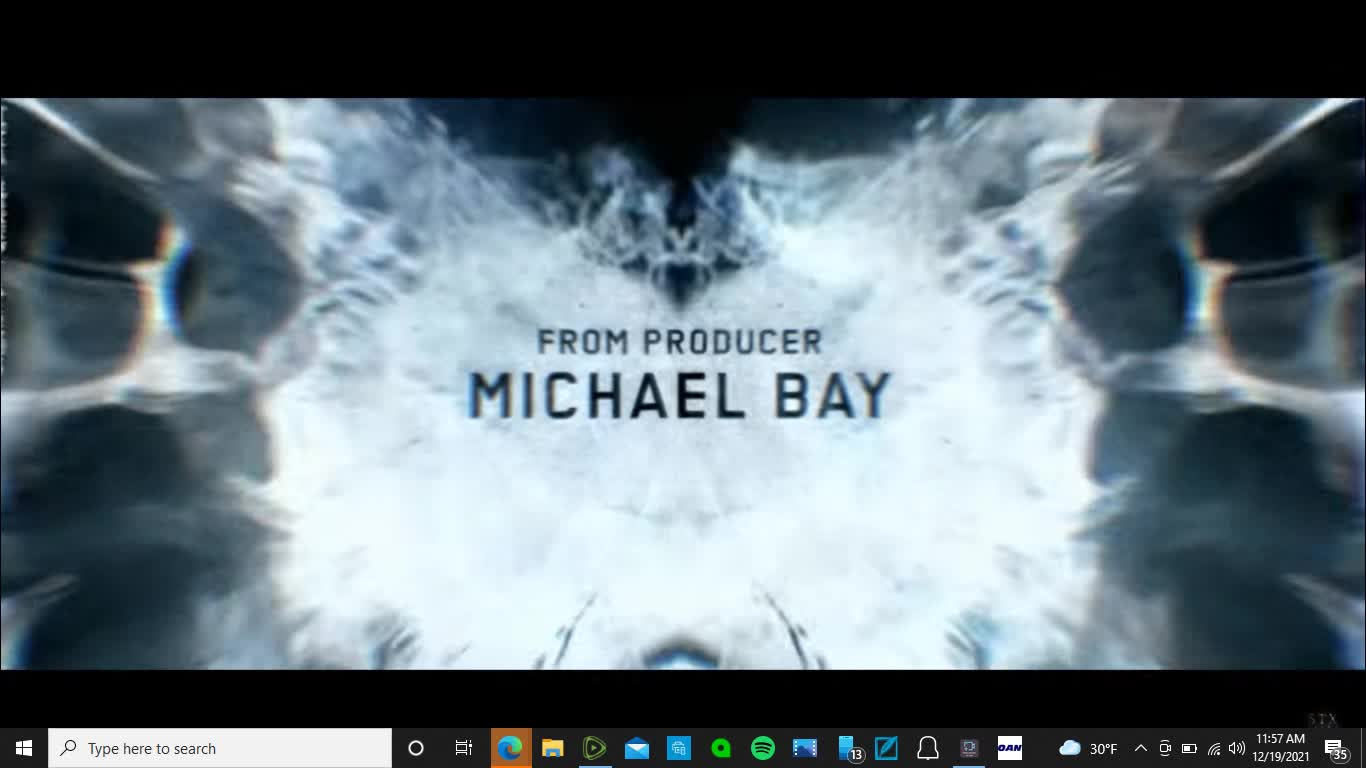
Task: Expand the hidden system tray icons
Action: coord(1140,748)
